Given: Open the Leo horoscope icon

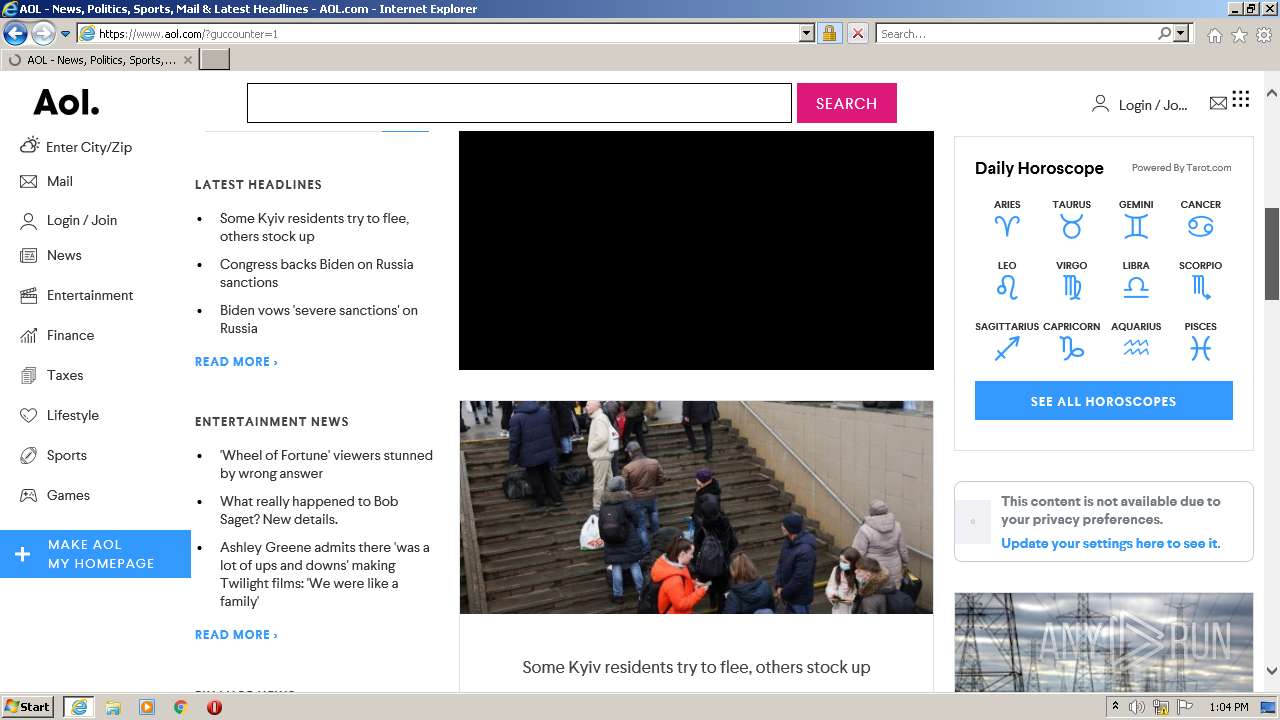Looking at the screenshot, I should 1007,288.
